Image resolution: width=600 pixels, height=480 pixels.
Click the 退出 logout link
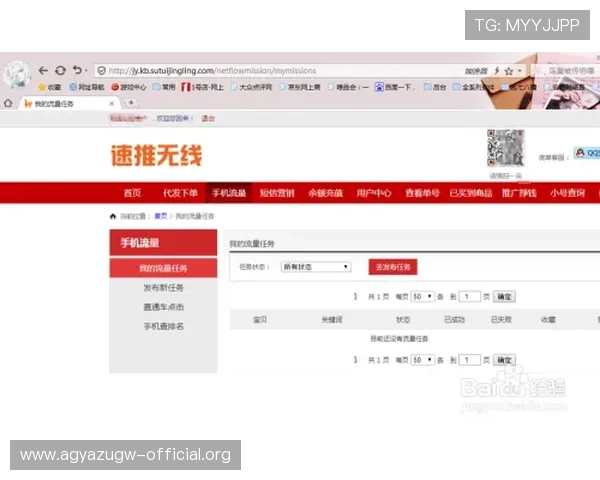tap(208, 118)
